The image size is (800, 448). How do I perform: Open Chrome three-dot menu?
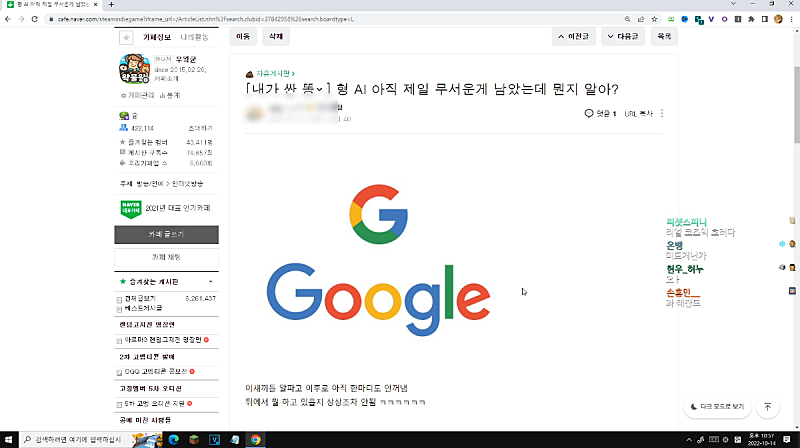[x=791, y=19]
